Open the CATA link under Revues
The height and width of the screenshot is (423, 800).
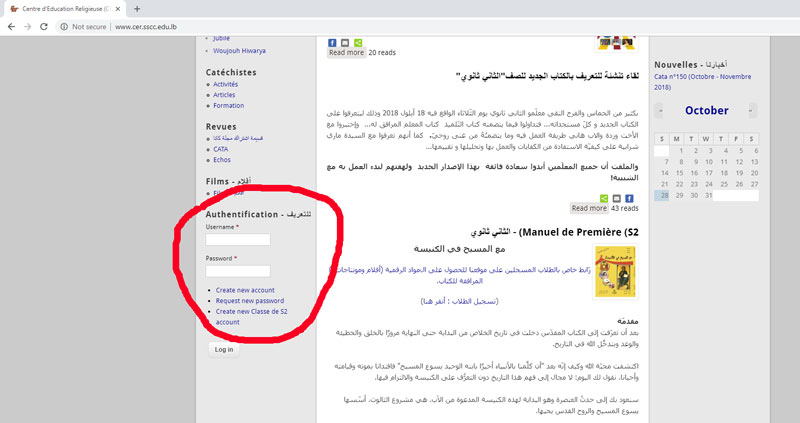(220, 149)
